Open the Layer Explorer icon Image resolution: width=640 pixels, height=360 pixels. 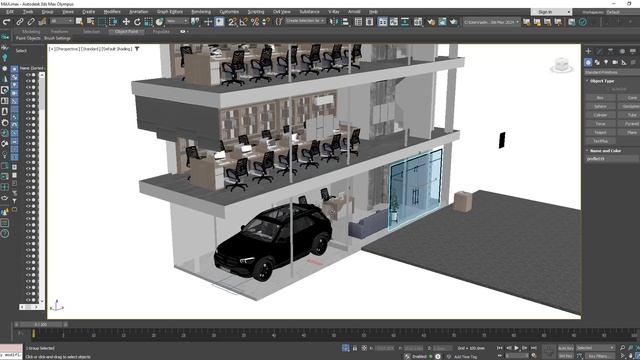click(x=369, y=22)
